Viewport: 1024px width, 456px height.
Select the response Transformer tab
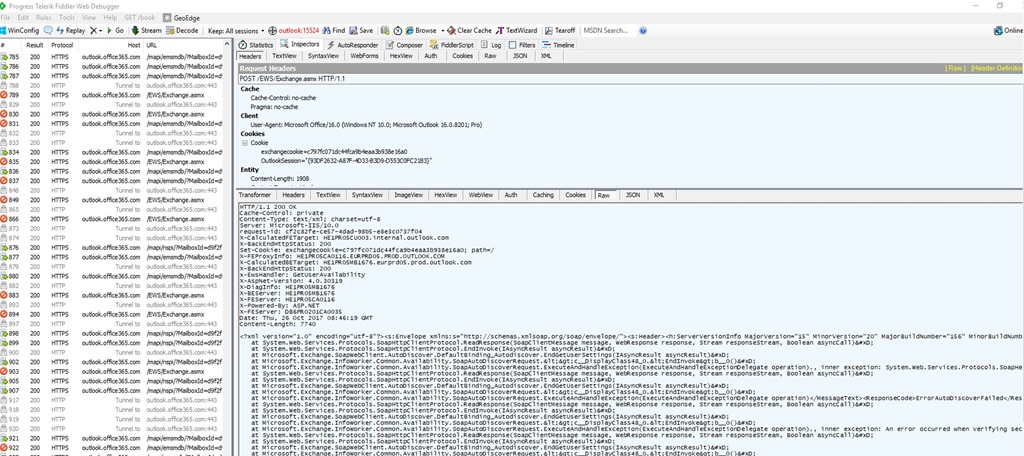coord(255,195)
